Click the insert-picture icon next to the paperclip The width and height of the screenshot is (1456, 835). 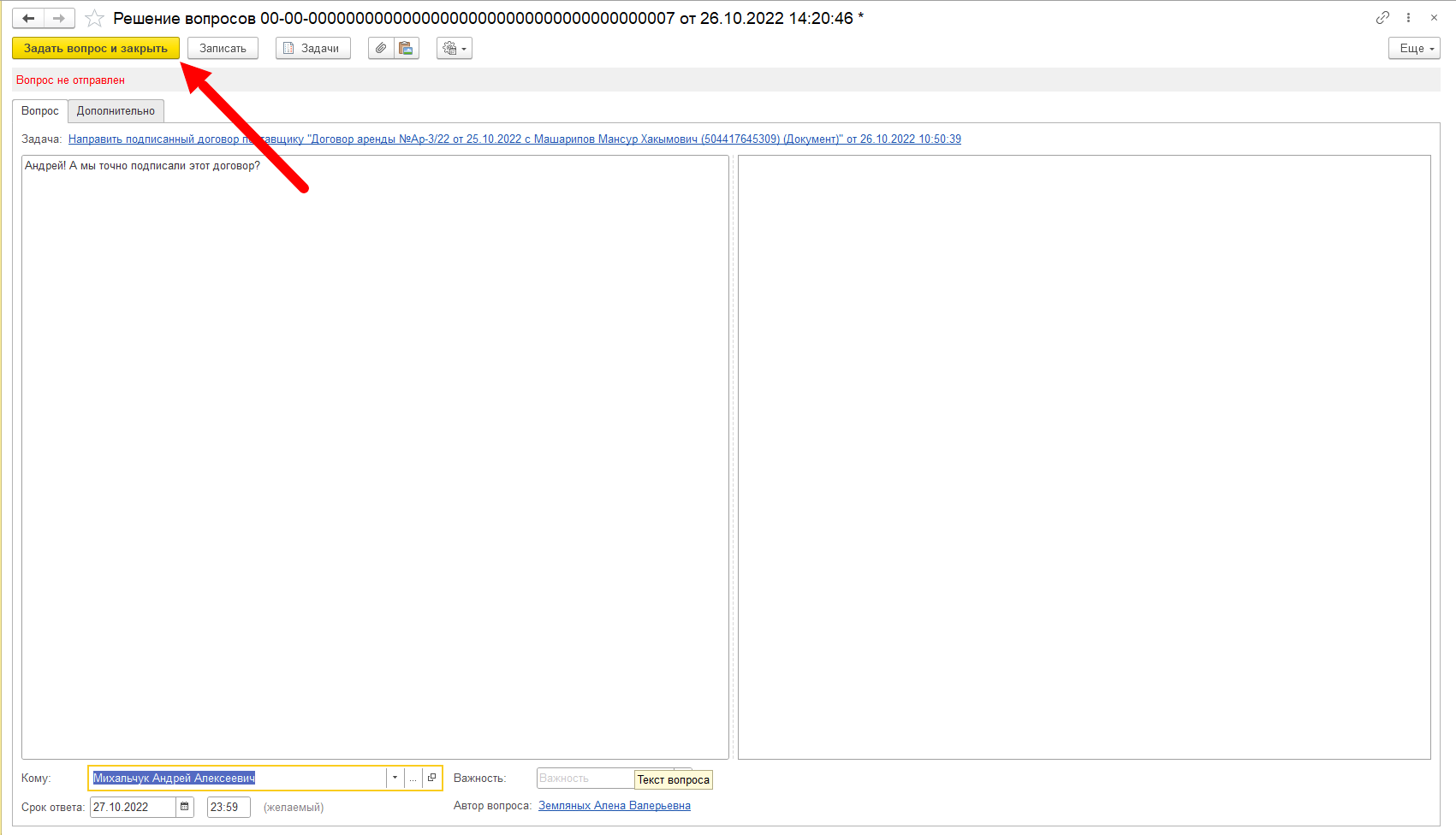point(407,48)
